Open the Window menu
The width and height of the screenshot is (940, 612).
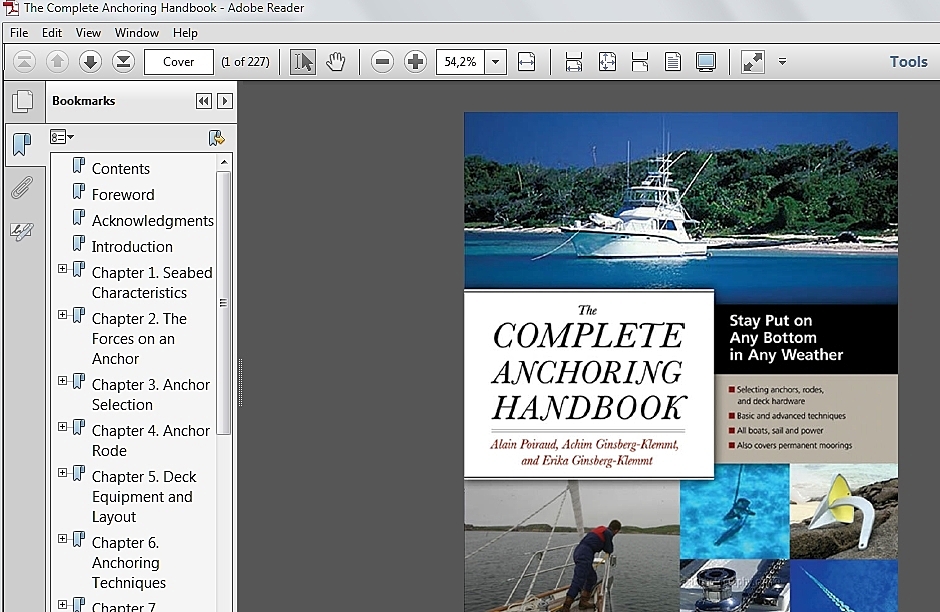(137, 33)
